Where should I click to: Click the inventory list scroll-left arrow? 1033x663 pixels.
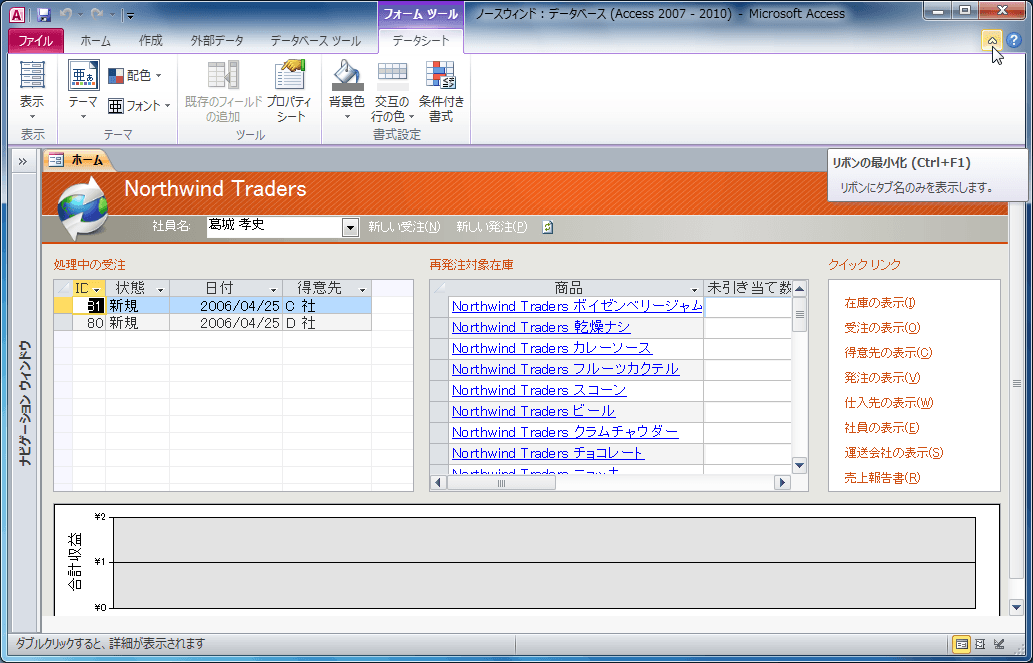[438, 482]
